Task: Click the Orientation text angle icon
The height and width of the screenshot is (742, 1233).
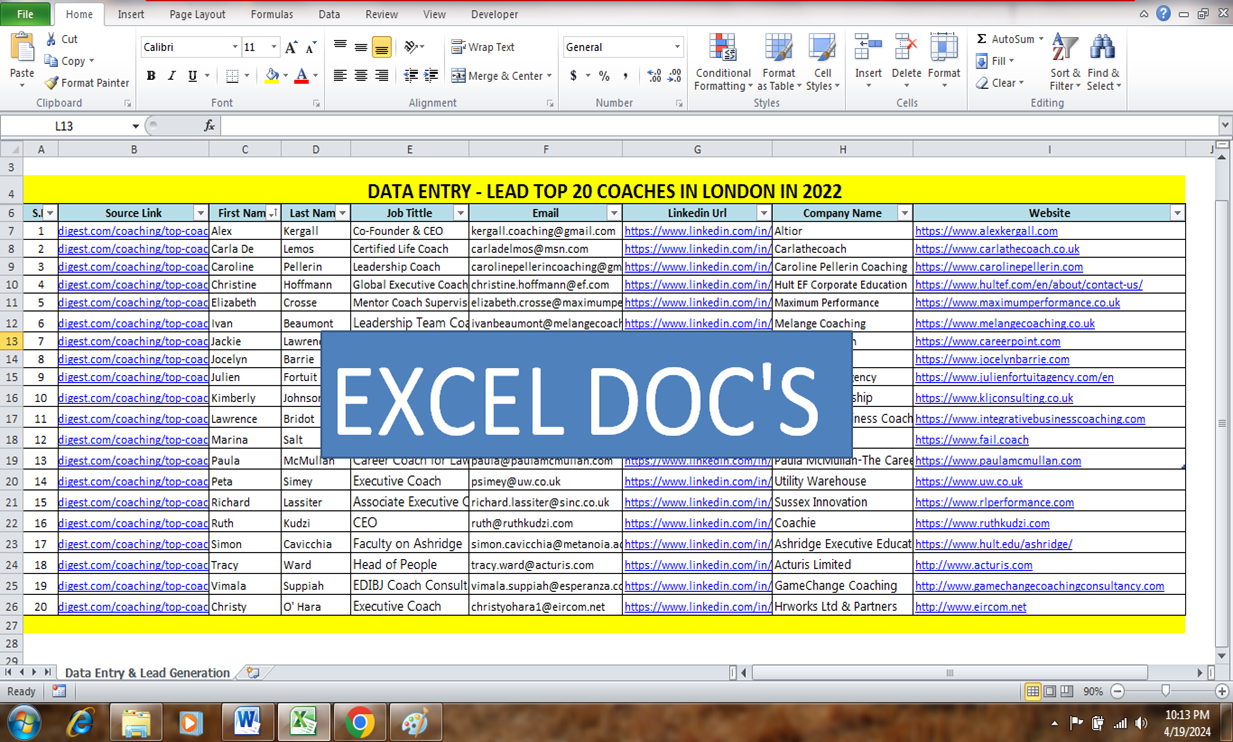Action: (x=411, y=47)
